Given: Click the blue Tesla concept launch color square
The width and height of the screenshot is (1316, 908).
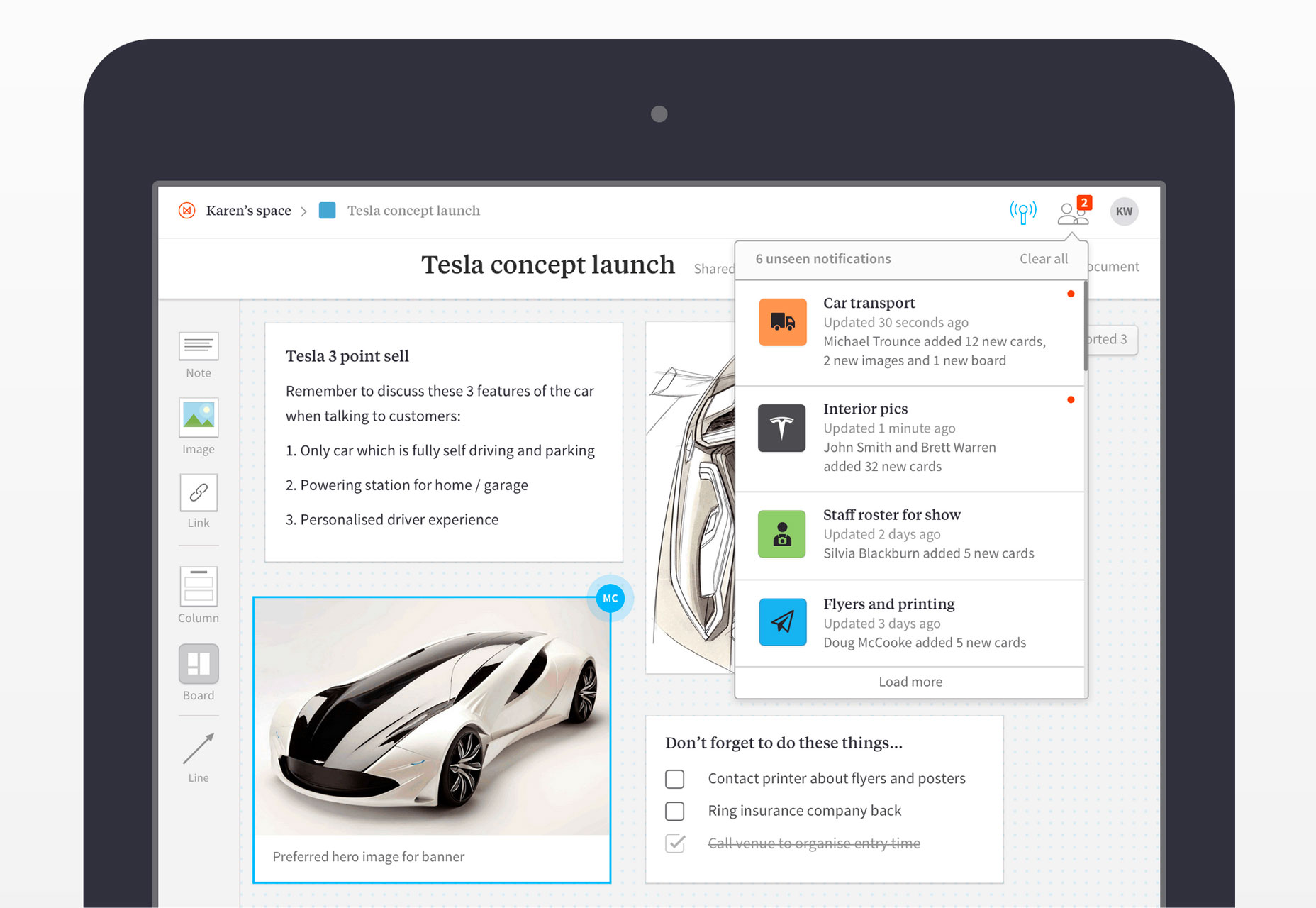Looking at the screenshot, I should click(x=327, y=210).
